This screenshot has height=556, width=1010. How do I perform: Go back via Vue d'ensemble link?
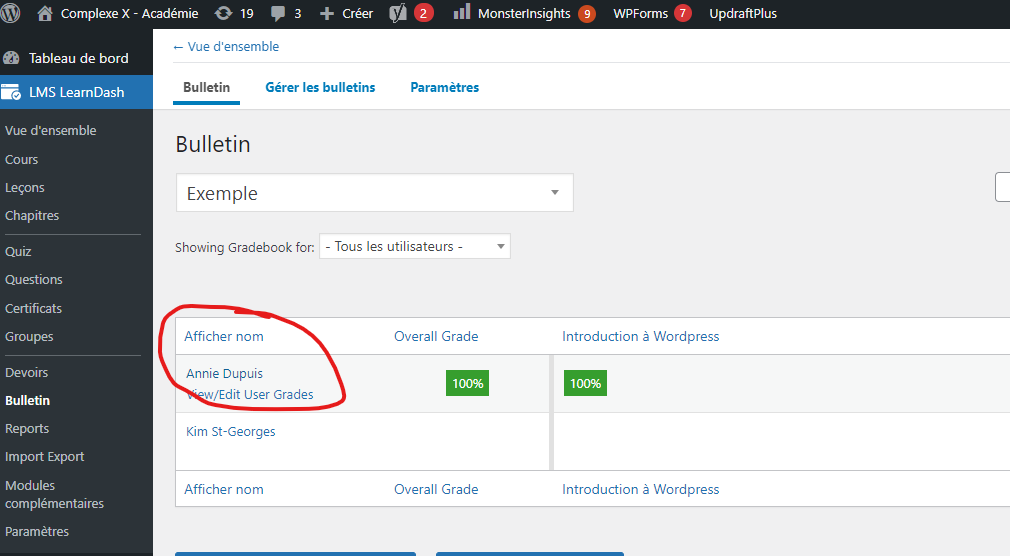click(x=226, y=46)
